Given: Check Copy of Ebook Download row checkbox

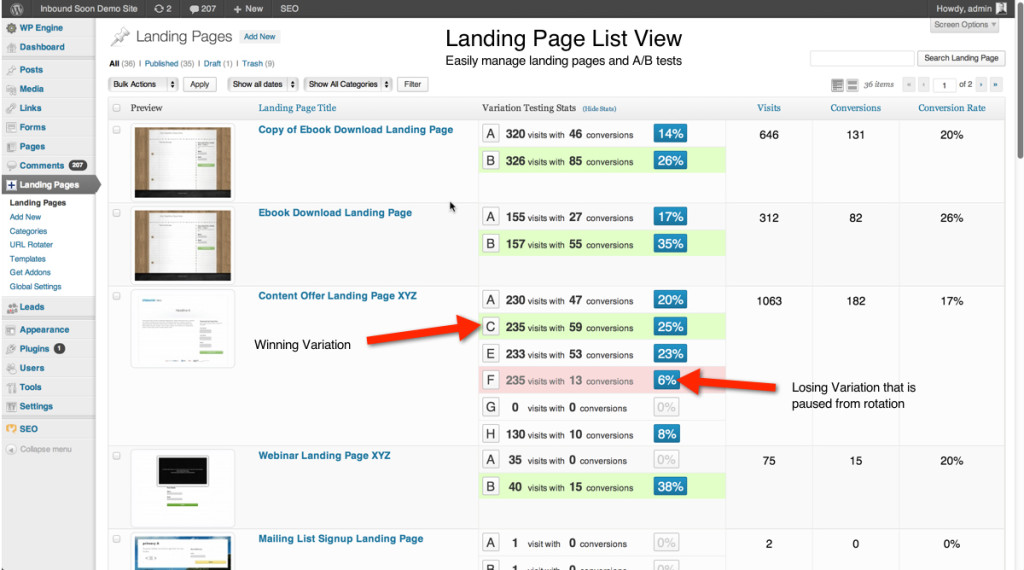Looking at the screenshot, I should (x=117, y=130).
